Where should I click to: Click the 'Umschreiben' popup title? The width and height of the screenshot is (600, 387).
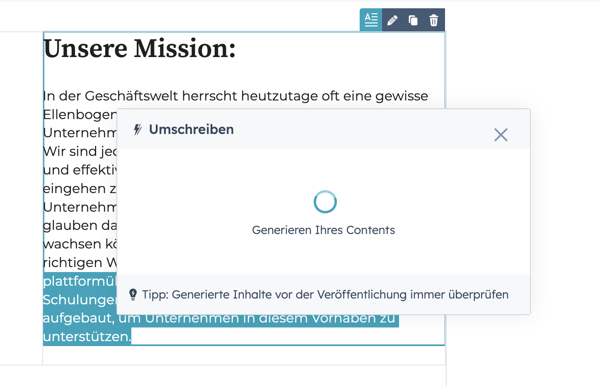[191, 129]
